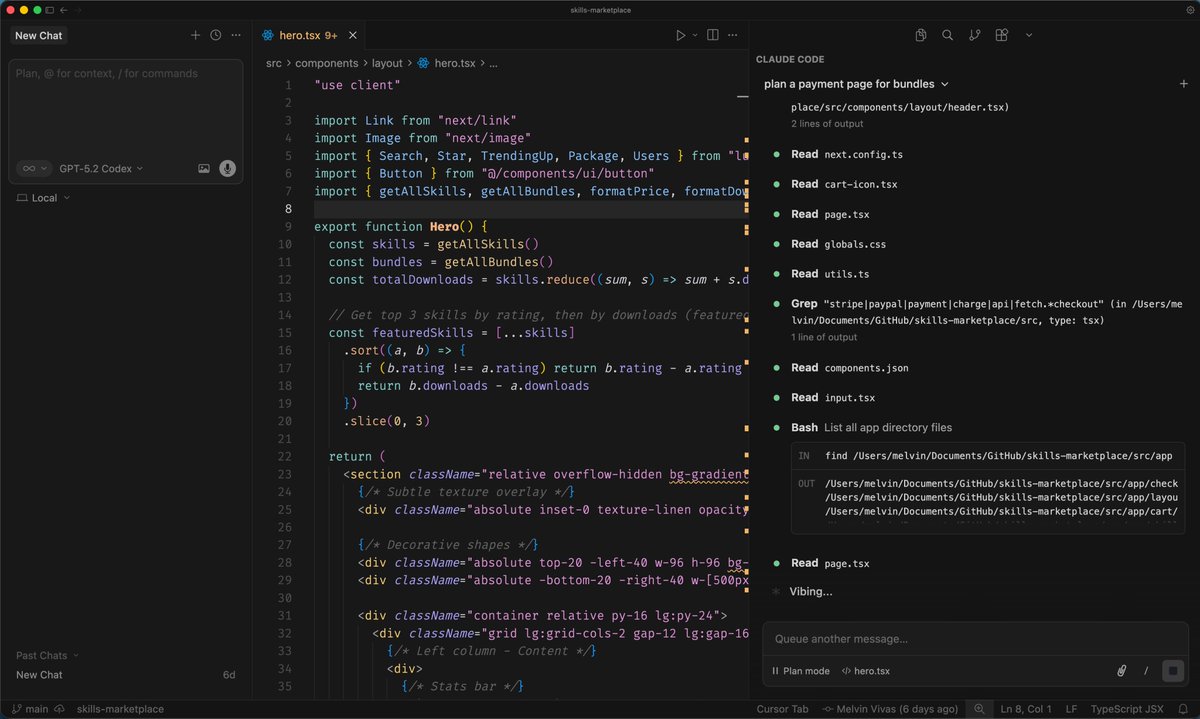Start a new chat with the plus icon

[195, 35]
